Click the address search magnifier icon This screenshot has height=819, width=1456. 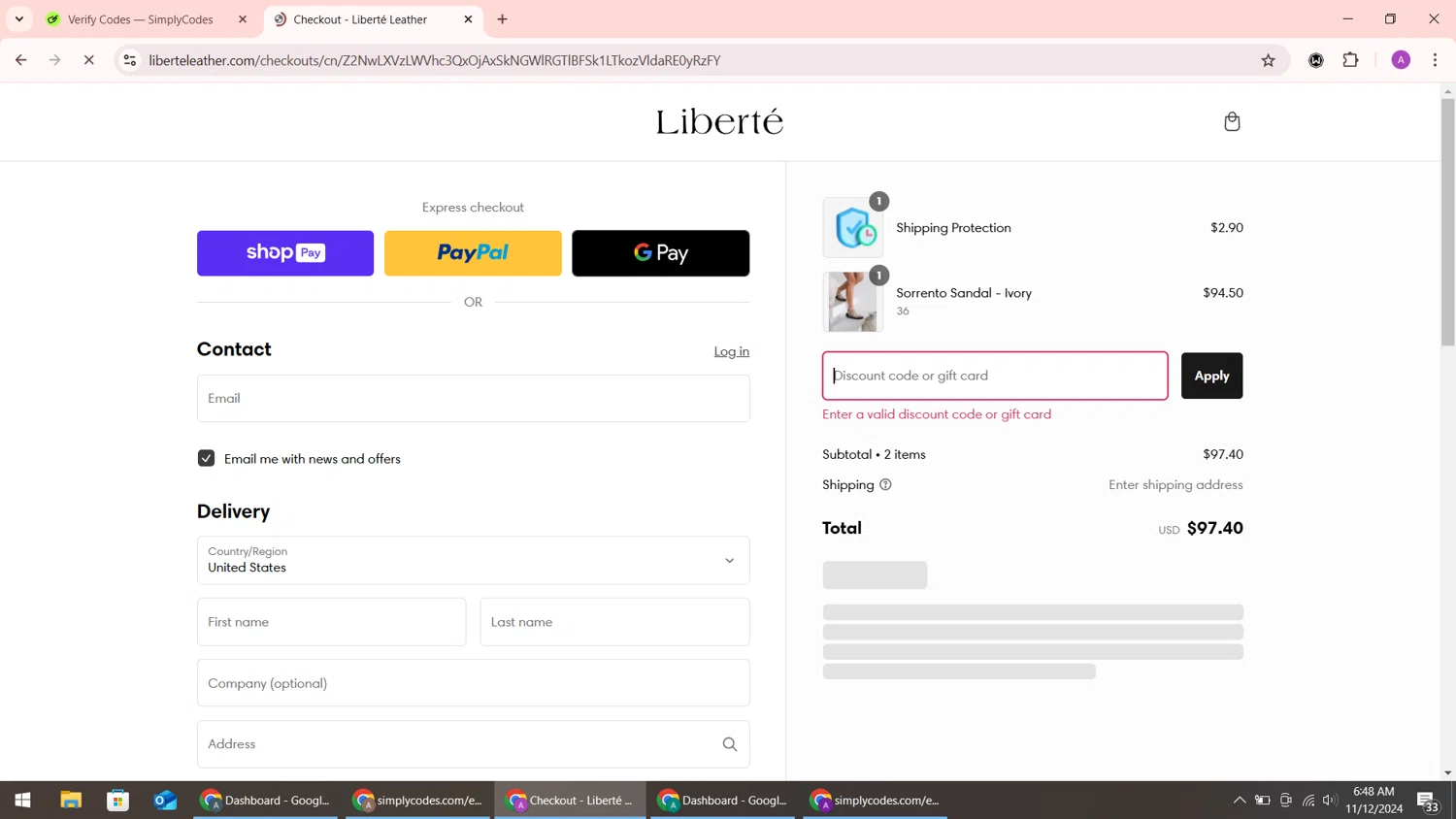[730, 744]
